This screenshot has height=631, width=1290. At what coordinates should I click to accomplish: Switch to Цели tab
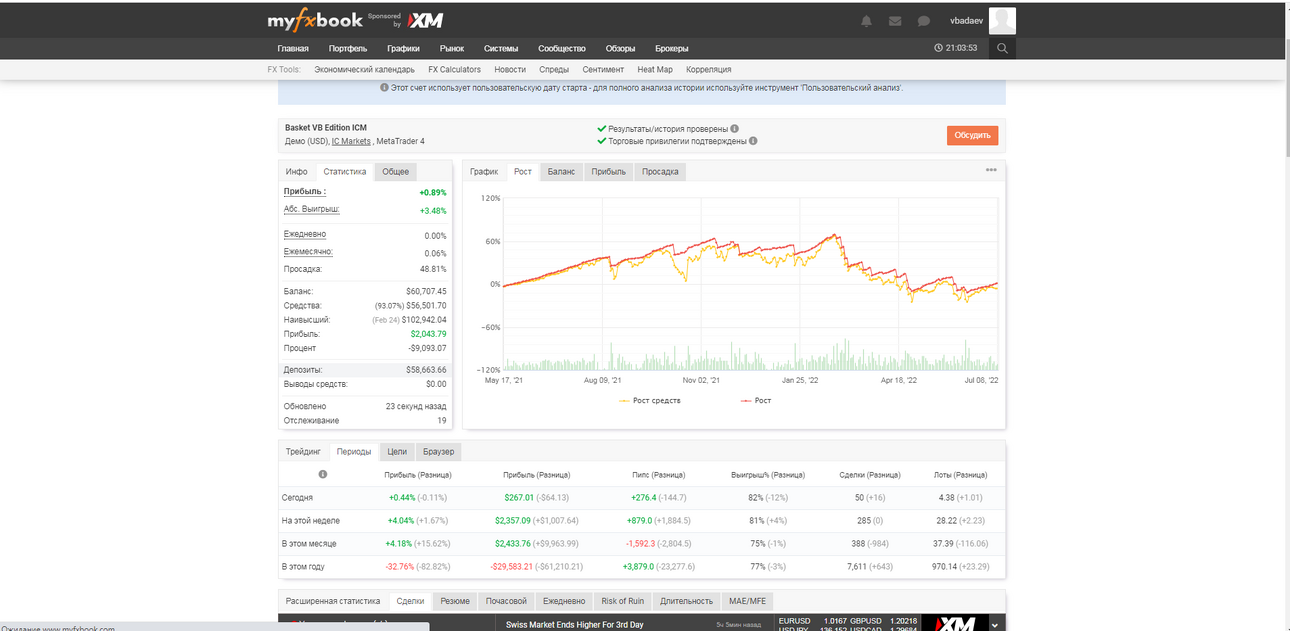coord(397,452)
